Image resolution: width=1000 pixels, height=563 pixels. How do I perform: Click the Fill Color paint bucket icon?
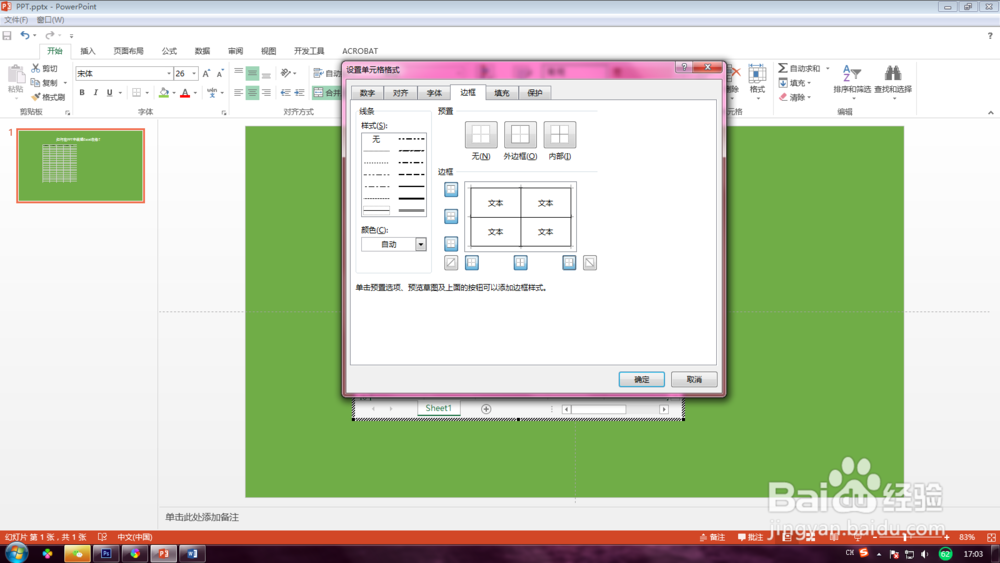pyautogui.click(x=164, y=93)
